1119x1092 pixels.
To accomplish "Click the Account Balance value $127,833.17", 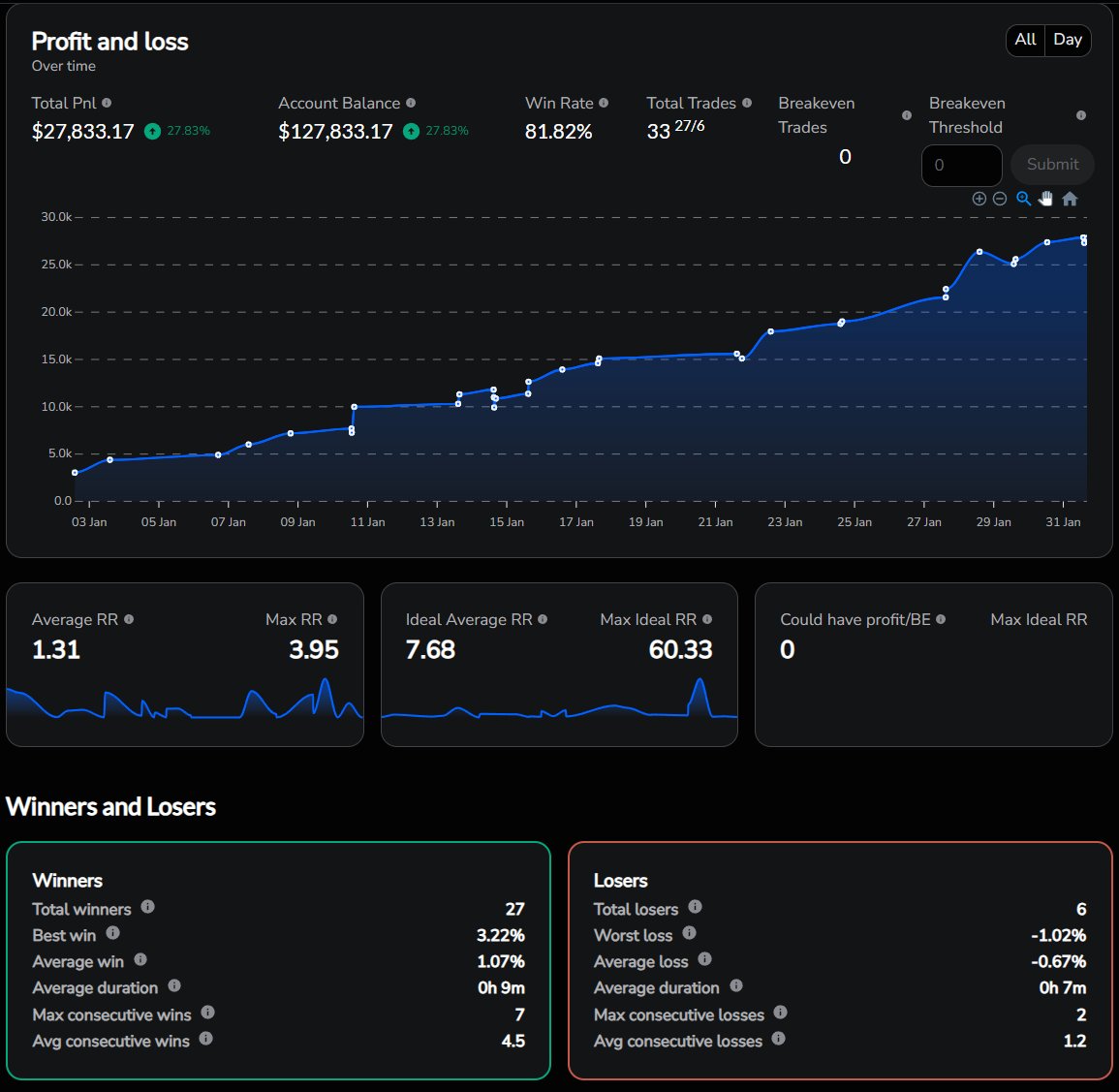I will pyautogui.click(x=335, y=132).
